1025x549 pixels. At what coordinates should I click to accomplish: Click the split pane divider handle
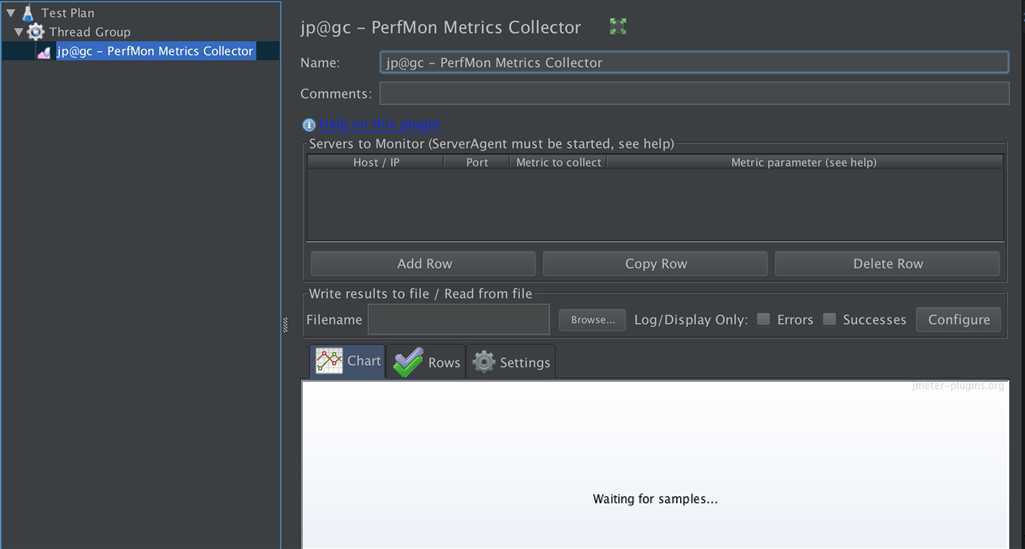click(285, 325)
